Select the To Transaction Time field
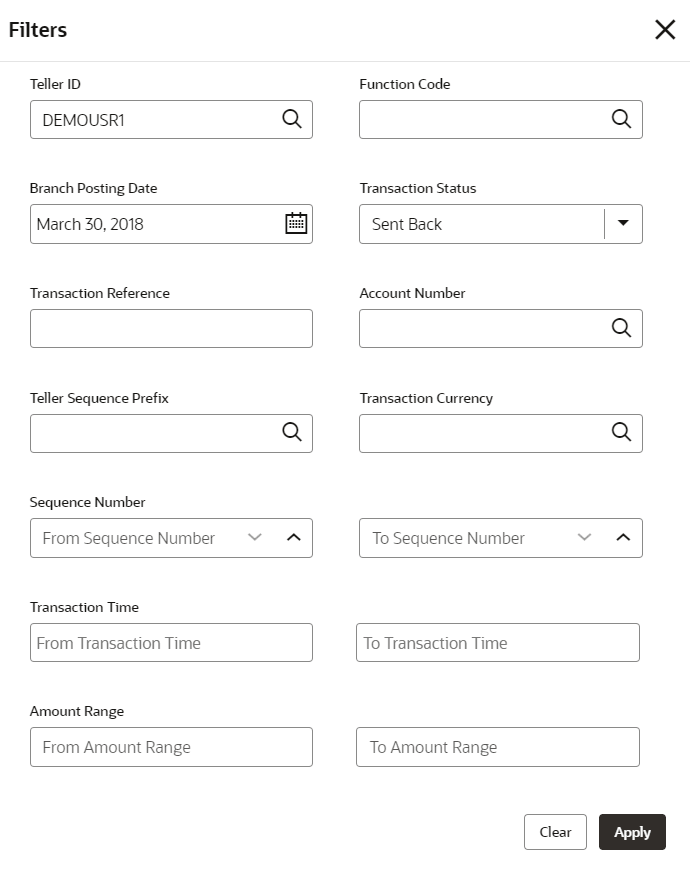 click(497, 642)
